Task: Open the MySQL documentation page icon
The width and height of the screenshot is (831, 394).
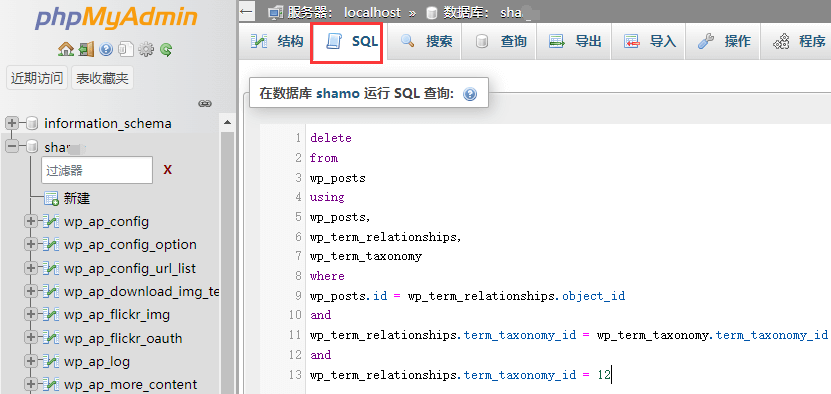Action: 126,49
